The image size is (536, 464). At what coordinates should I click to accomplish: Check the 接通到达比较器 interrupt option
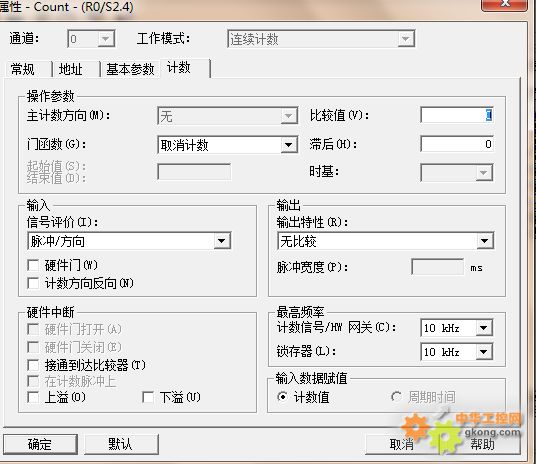(33, 365)
